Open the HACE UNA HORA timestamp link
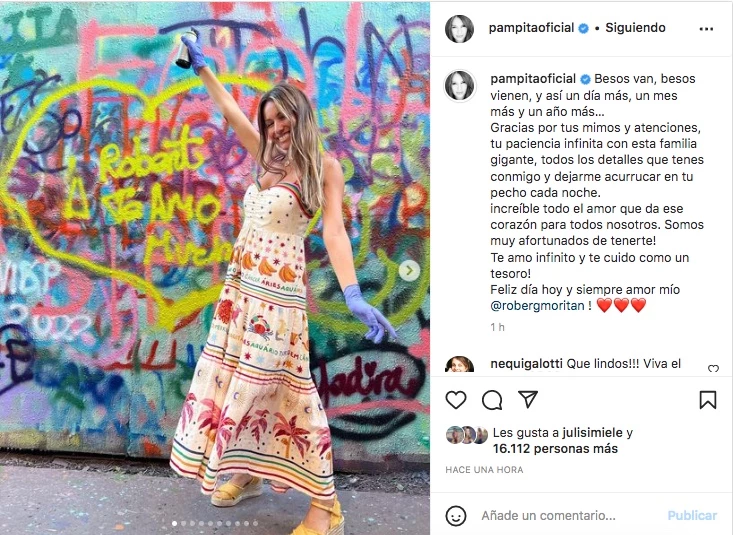Screen dimensions: 733x535 (x=484, y=470)
